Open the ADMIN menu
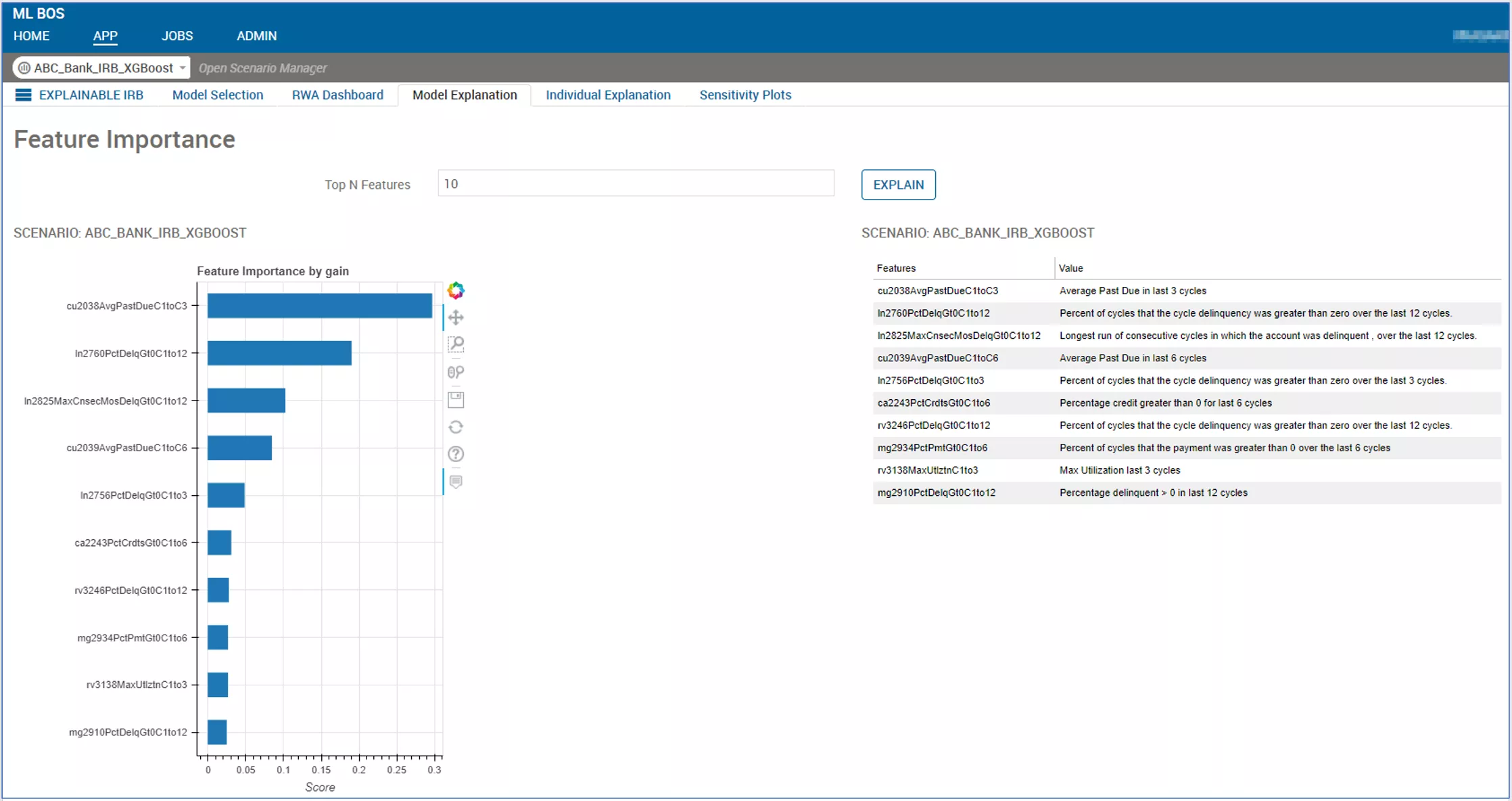Image resolution: width=1512 pixels, height=801 pixels. pos(256,36)
